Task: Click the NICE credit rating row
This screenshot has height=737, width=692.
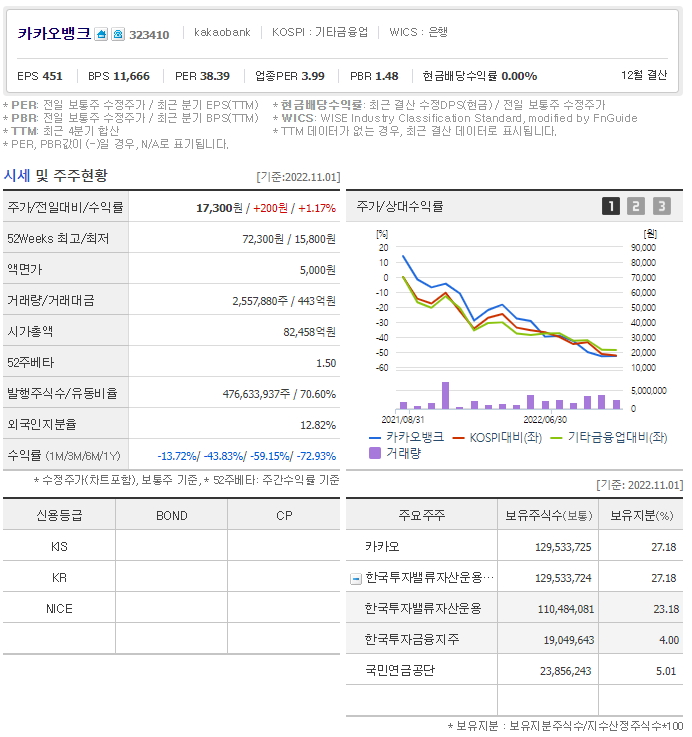Action: (x=171, y=608)
